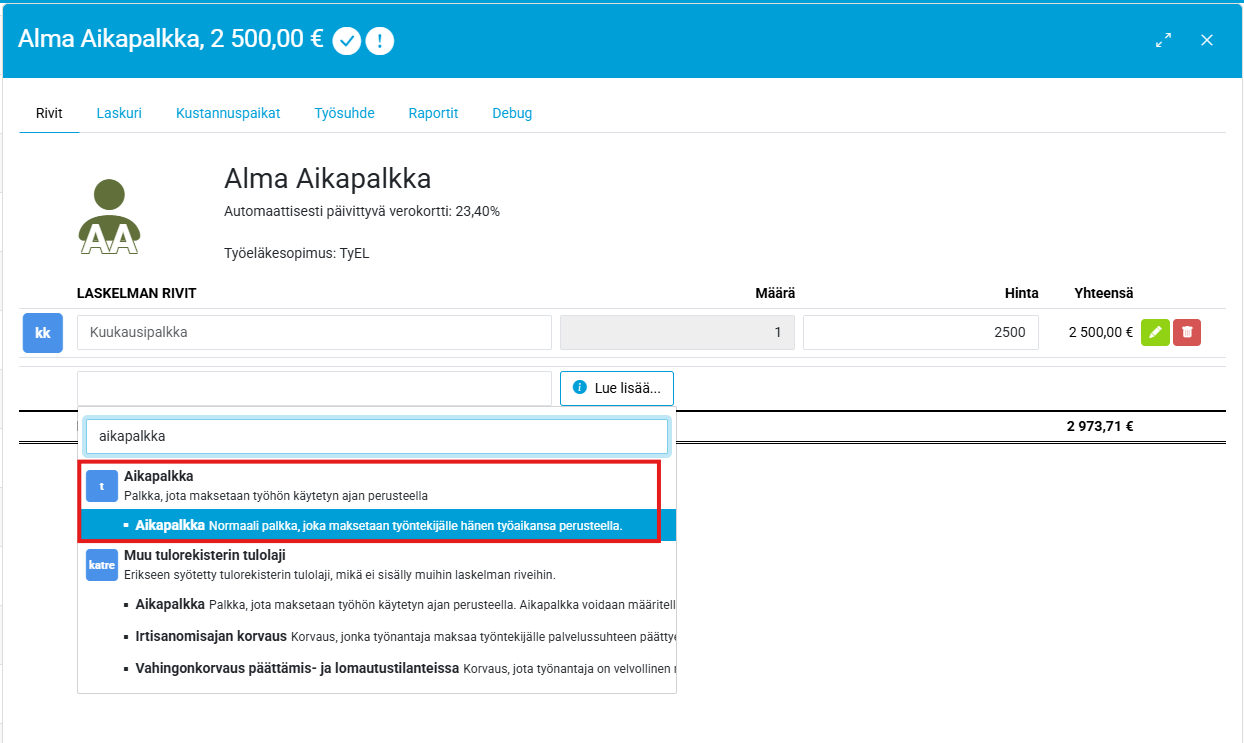Select highlighted Aikapalkka Normaali palkka option
Screen dimensions: 1244x743
point(378,525)
